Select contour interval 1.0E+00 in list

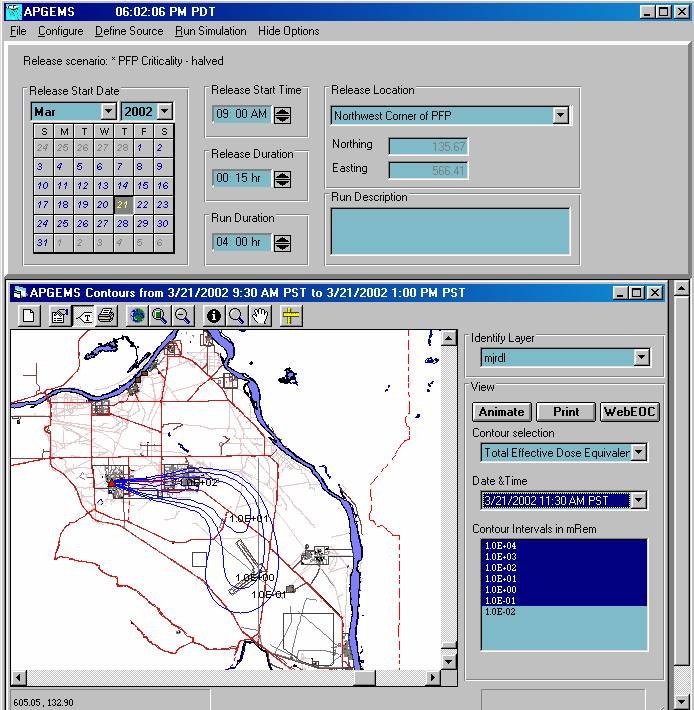tap(564, 590)
